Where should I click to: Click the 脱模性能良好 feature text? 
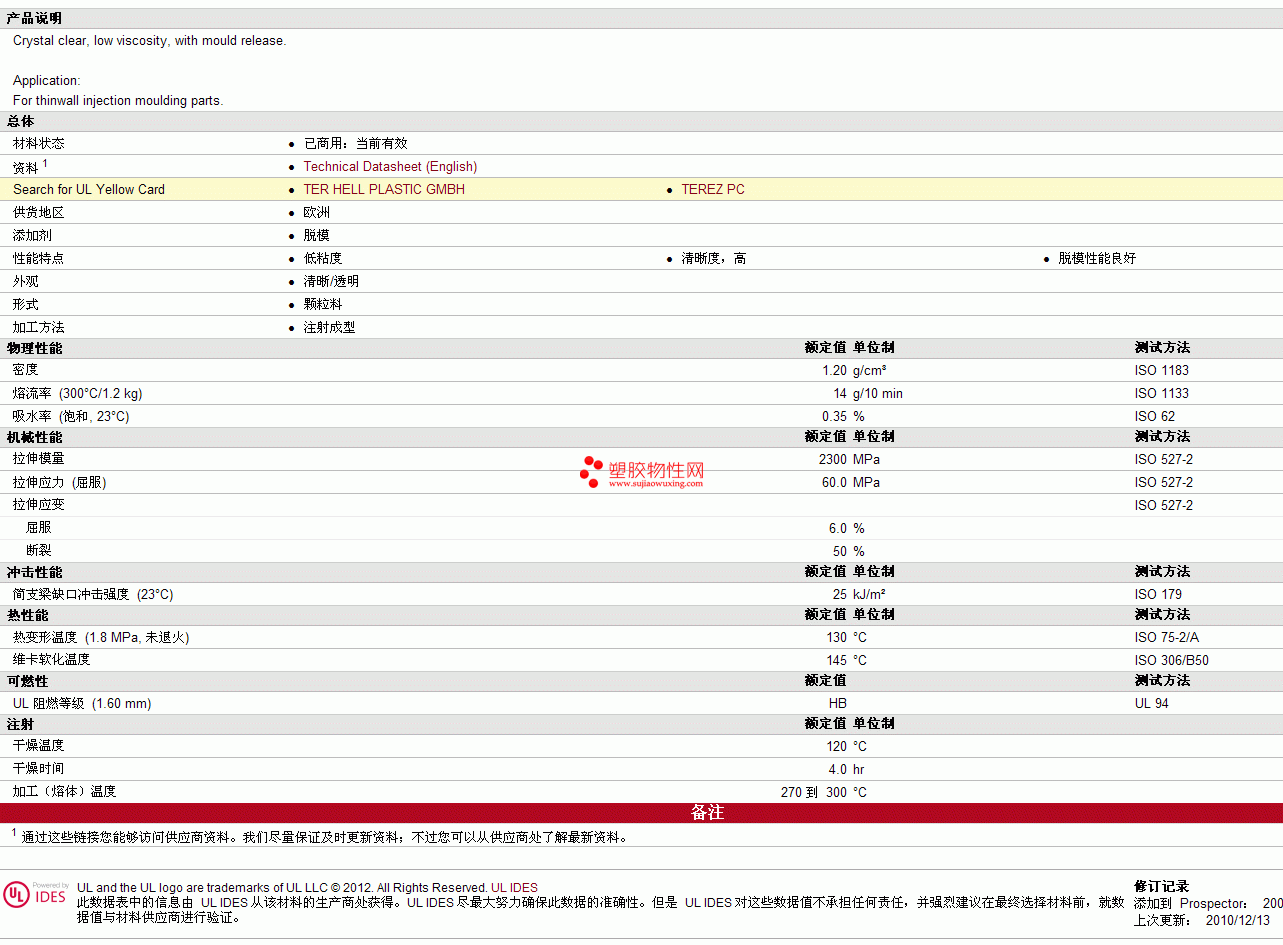(x=1097, y=259)
